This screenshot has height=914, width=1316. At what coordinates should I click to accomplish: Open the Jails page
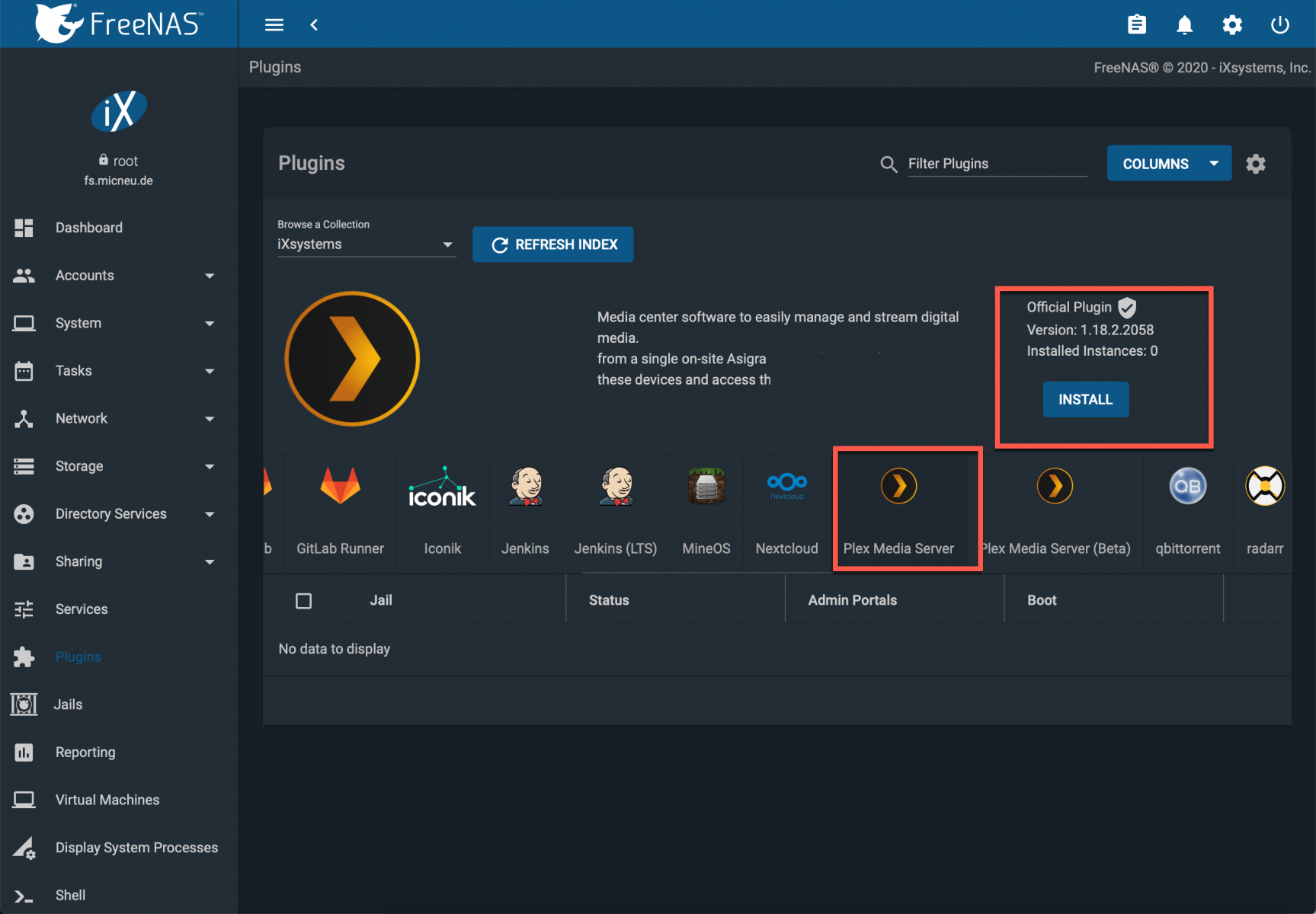[x=68, y=705]
